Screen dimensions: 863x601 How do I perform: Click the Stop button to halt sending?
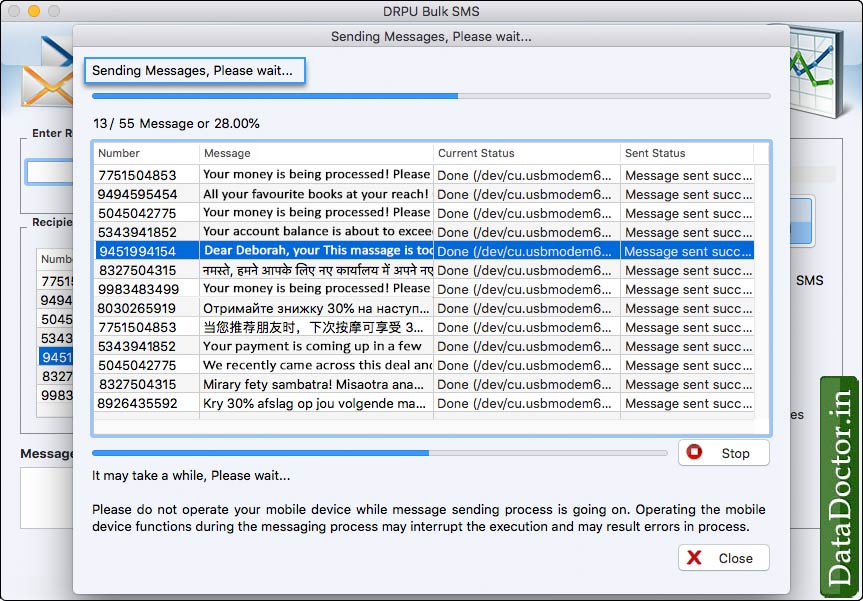(723, 453)
